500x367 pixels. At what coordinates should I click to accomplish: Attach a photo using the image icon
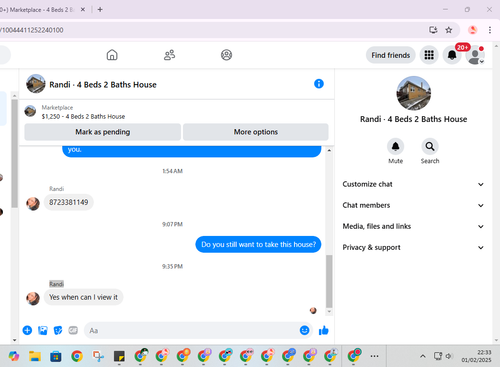click(43, 330)
